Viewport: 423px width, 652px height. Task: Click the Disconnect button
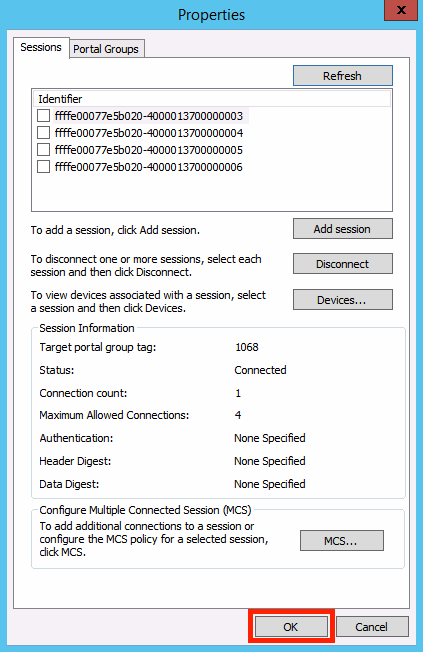pos(343,264)
